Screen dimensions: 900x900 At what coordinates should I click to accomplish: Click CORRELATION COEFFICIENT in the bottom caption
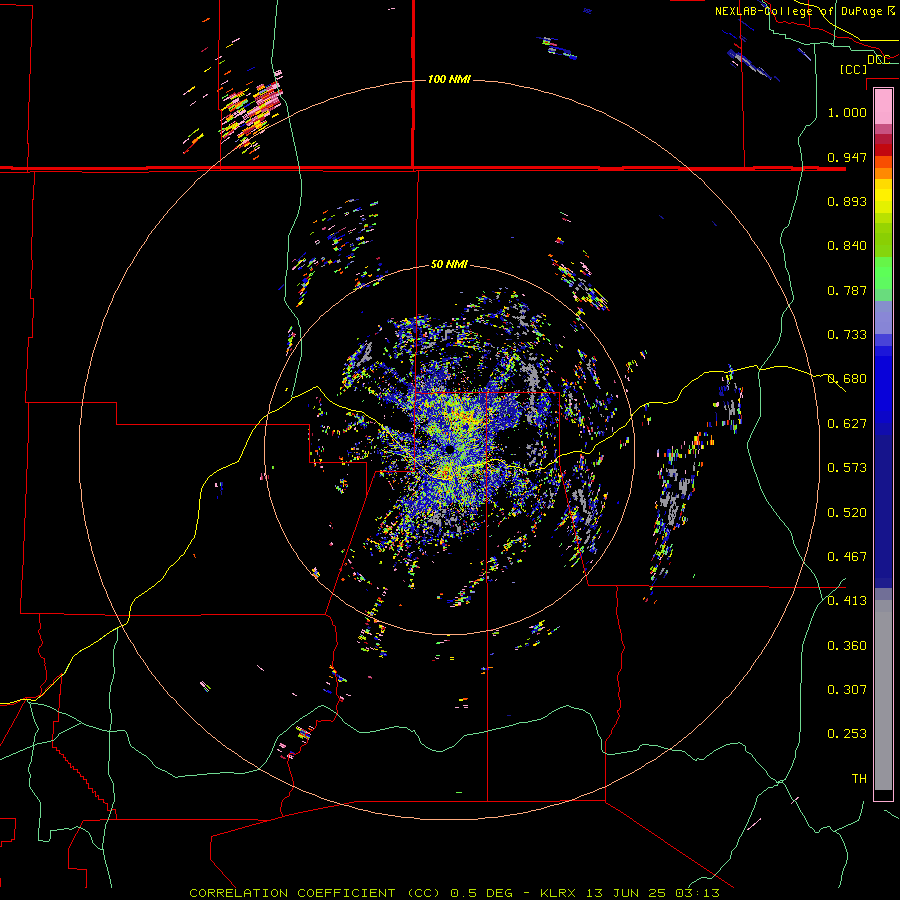click(292, 893)
